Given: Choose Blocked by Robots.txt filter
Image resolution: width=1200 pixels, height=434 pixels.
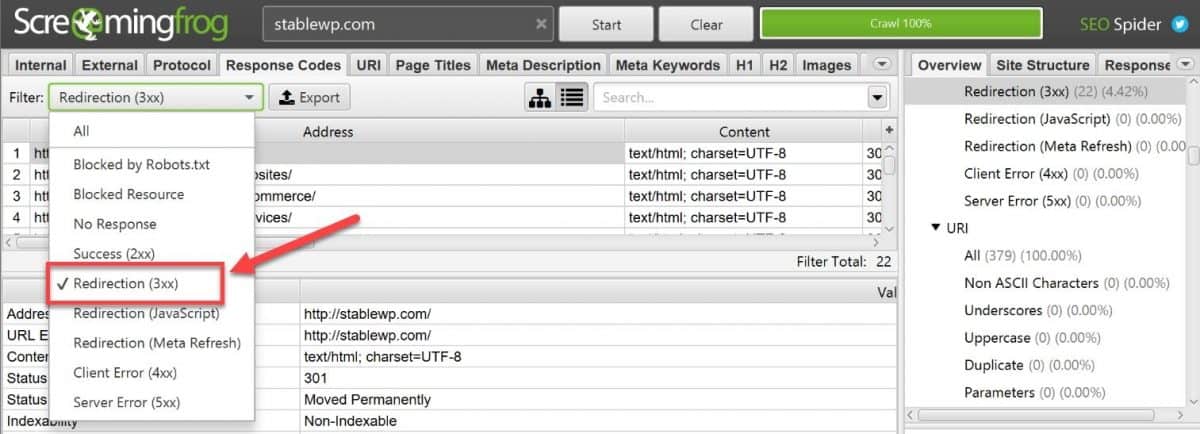Looking at the screenshot, I should coord(151,164).
